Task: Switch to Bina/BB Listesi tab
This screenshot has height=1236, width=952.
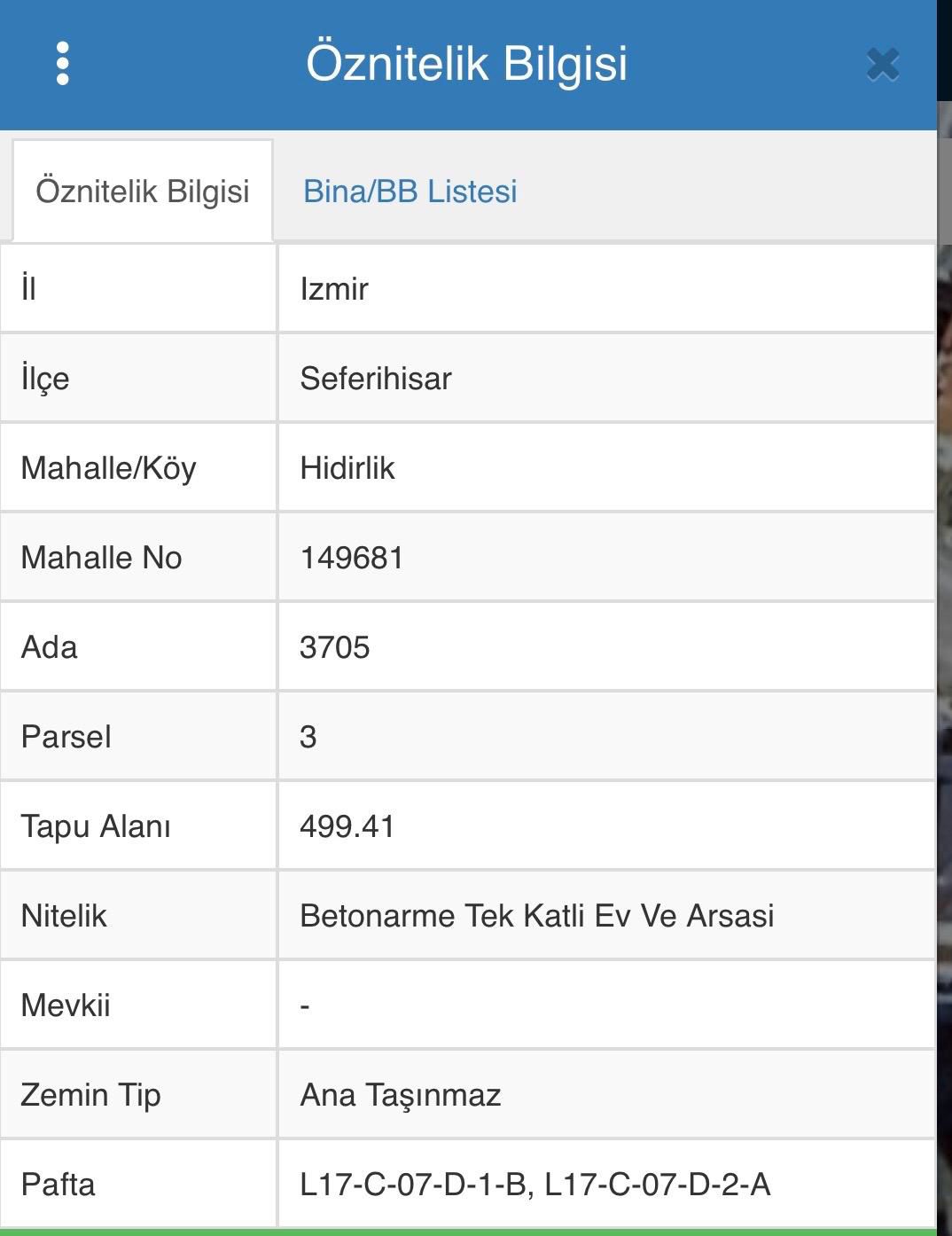Action: click(x=410, y=191)
